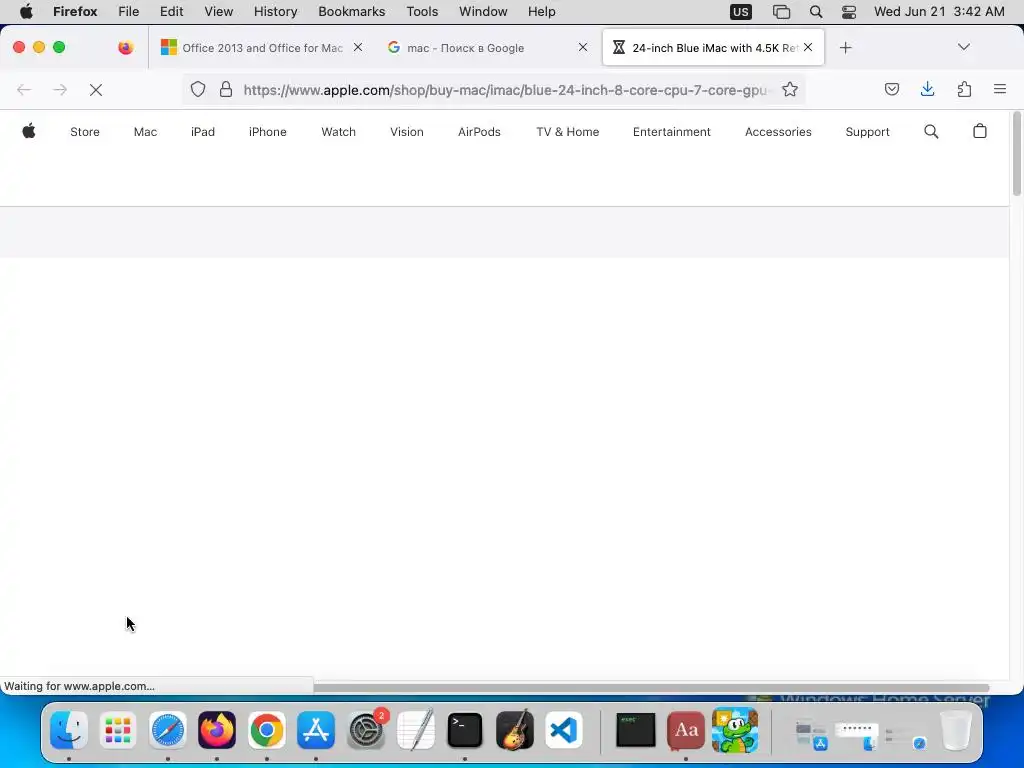Image resolution: width=1024 pixels, height=768 pixels.
Task: Close the 24-inch Blue iMac tab
Action: pyautogui.click(x=808, y=47)
